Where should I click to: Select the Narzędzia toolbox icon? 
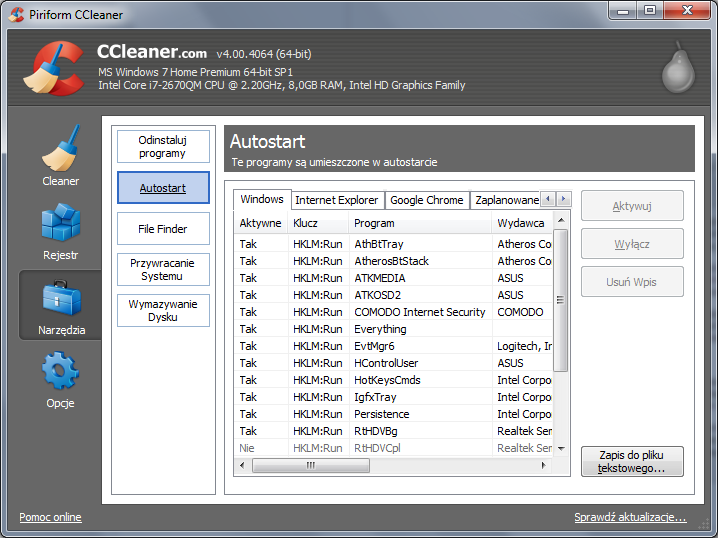[61, 298]
